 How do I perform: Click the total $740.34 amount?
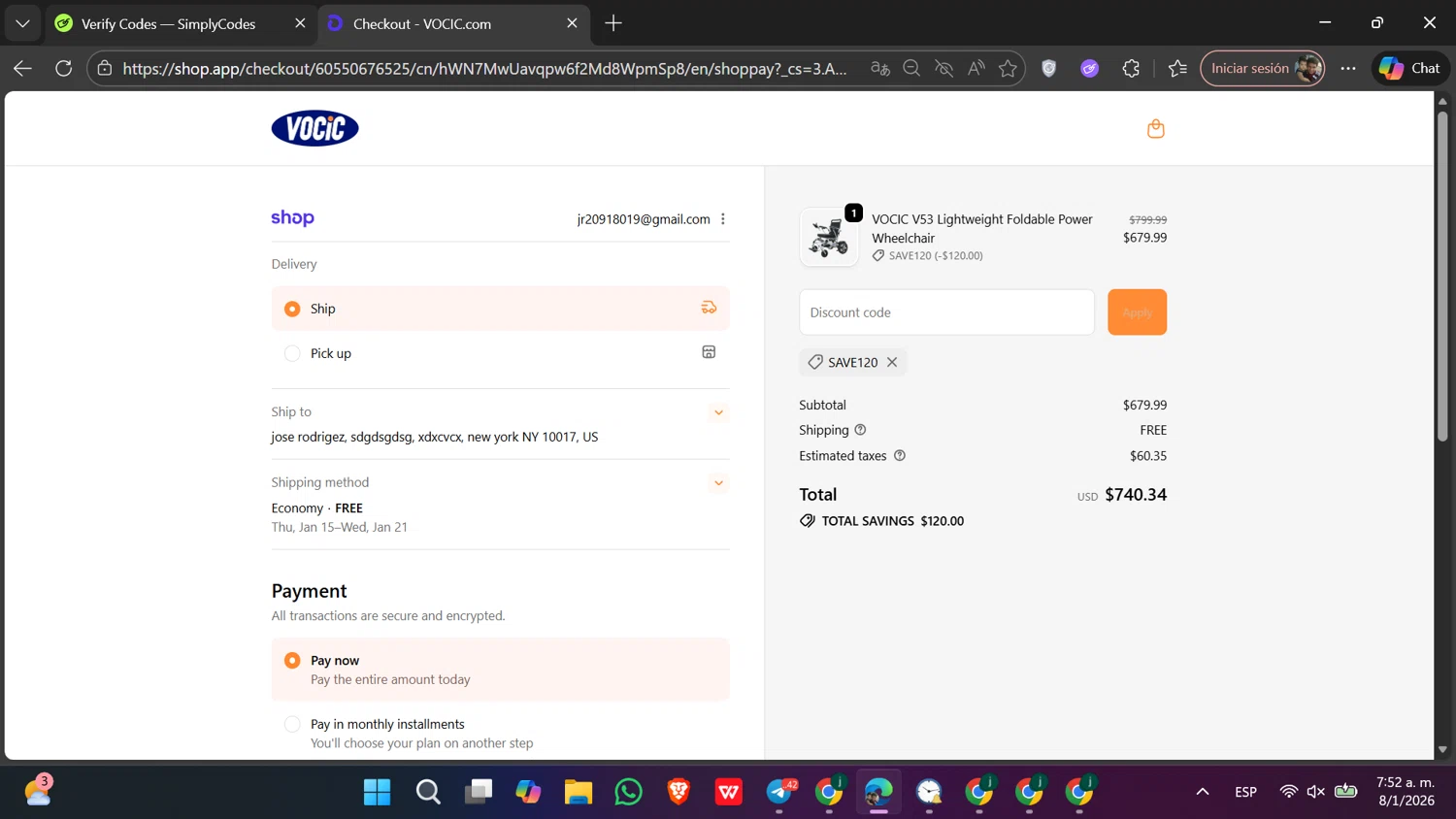tap(1136, 495)
